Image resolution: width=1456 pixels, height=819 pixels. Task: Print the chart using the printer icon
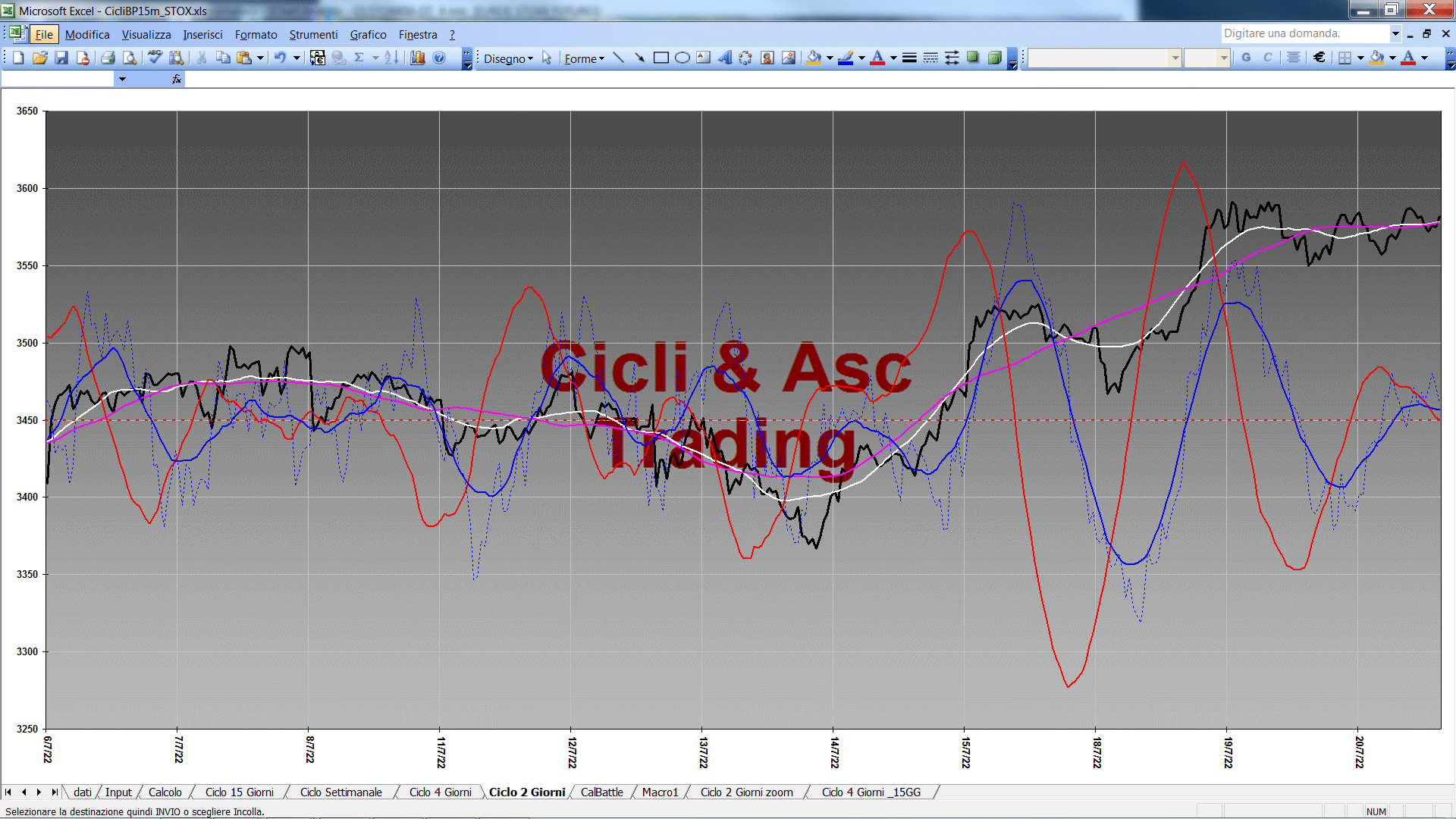(108, 58)
